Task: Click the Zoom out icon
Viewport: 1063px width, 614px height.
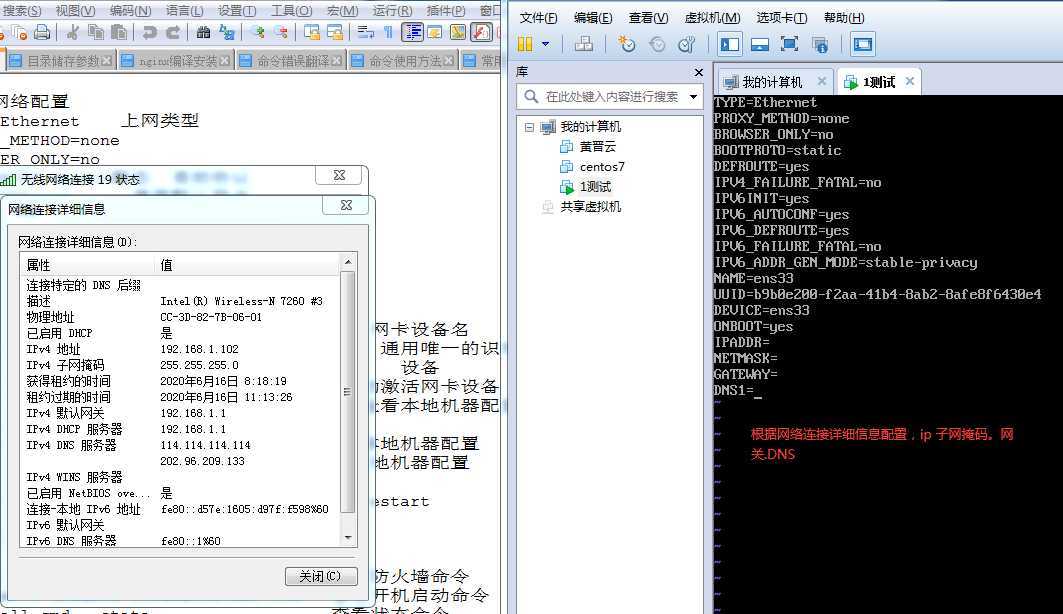Action: pos(280,33)
